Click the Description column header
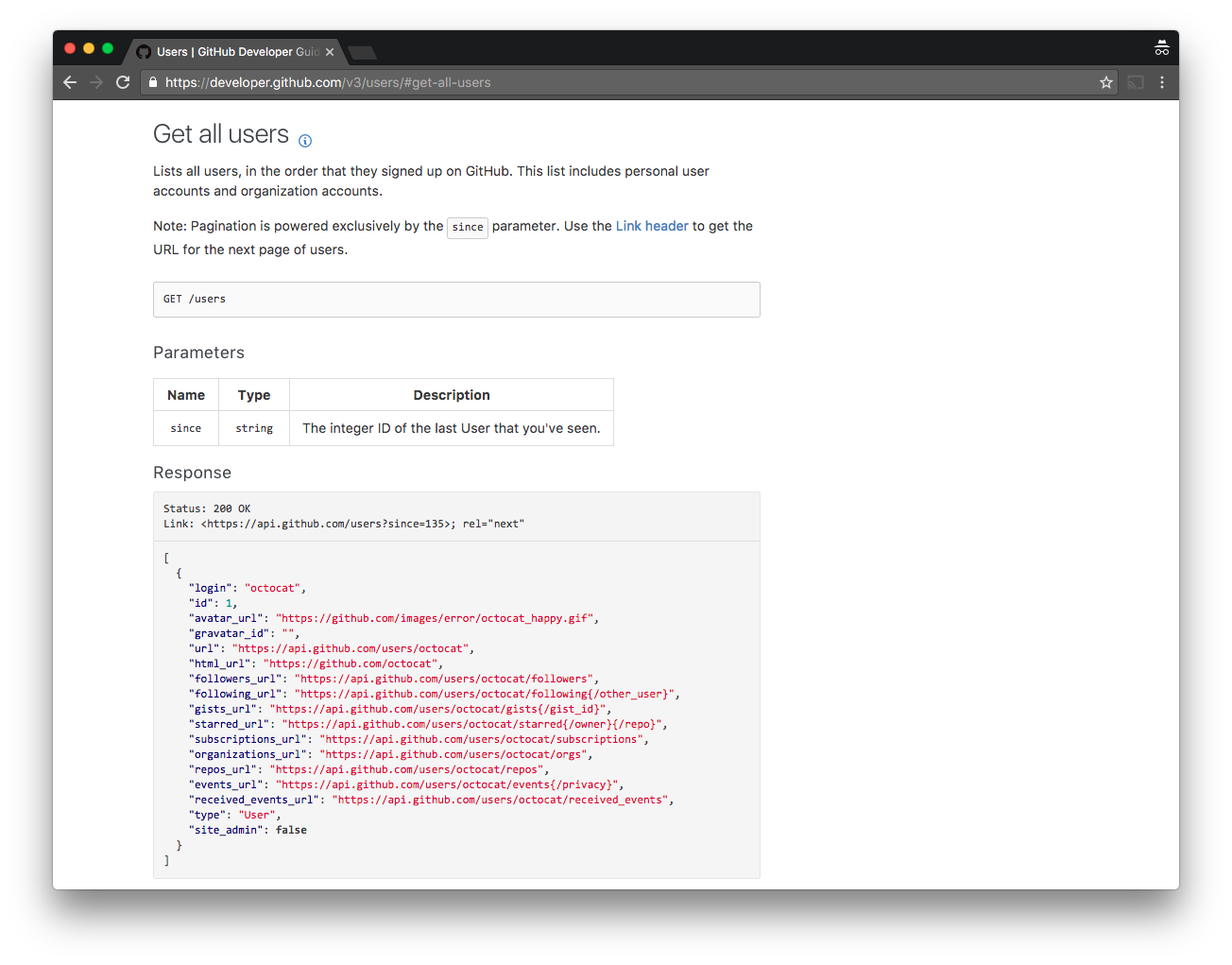The height and width of the screenshot is (965, 1232). (x=452, y=395)
